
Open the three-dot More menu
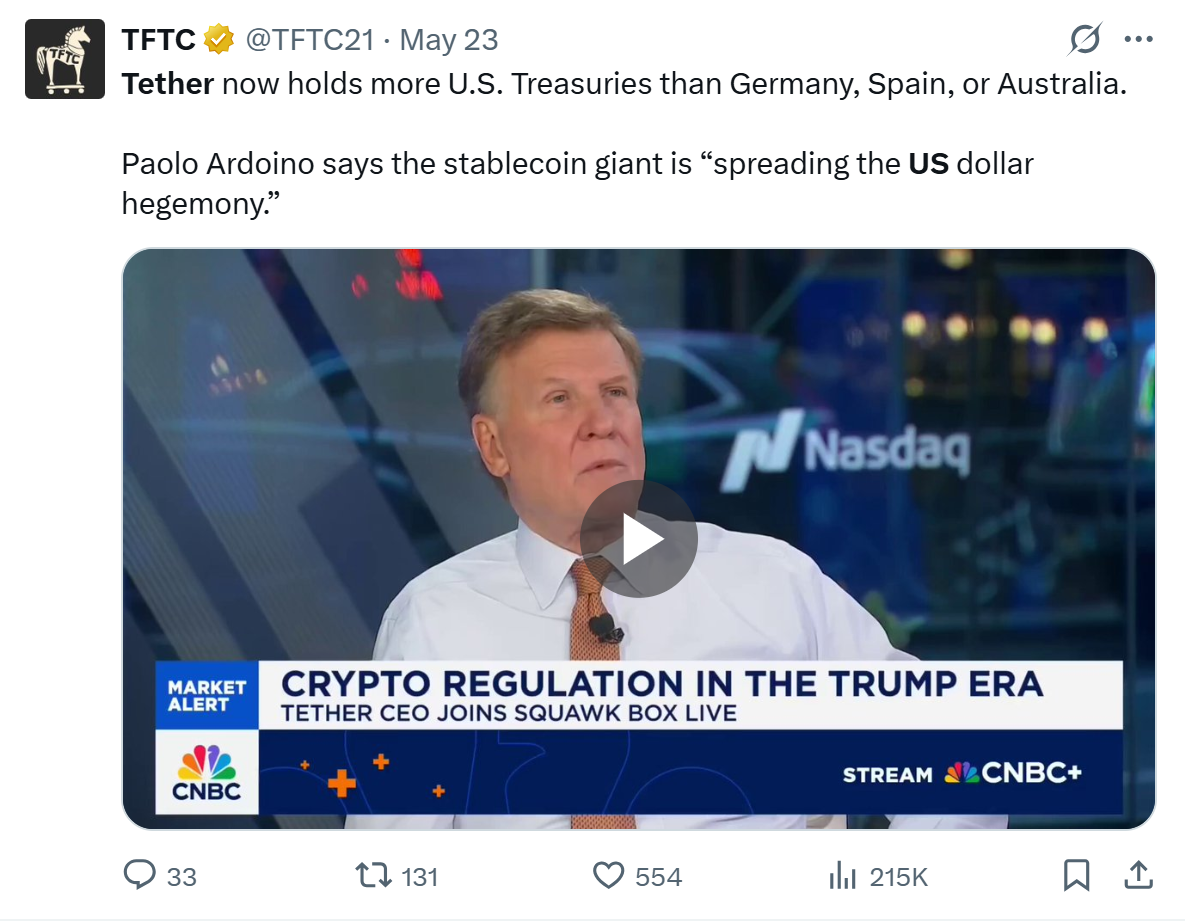[x=1139, y=40]
